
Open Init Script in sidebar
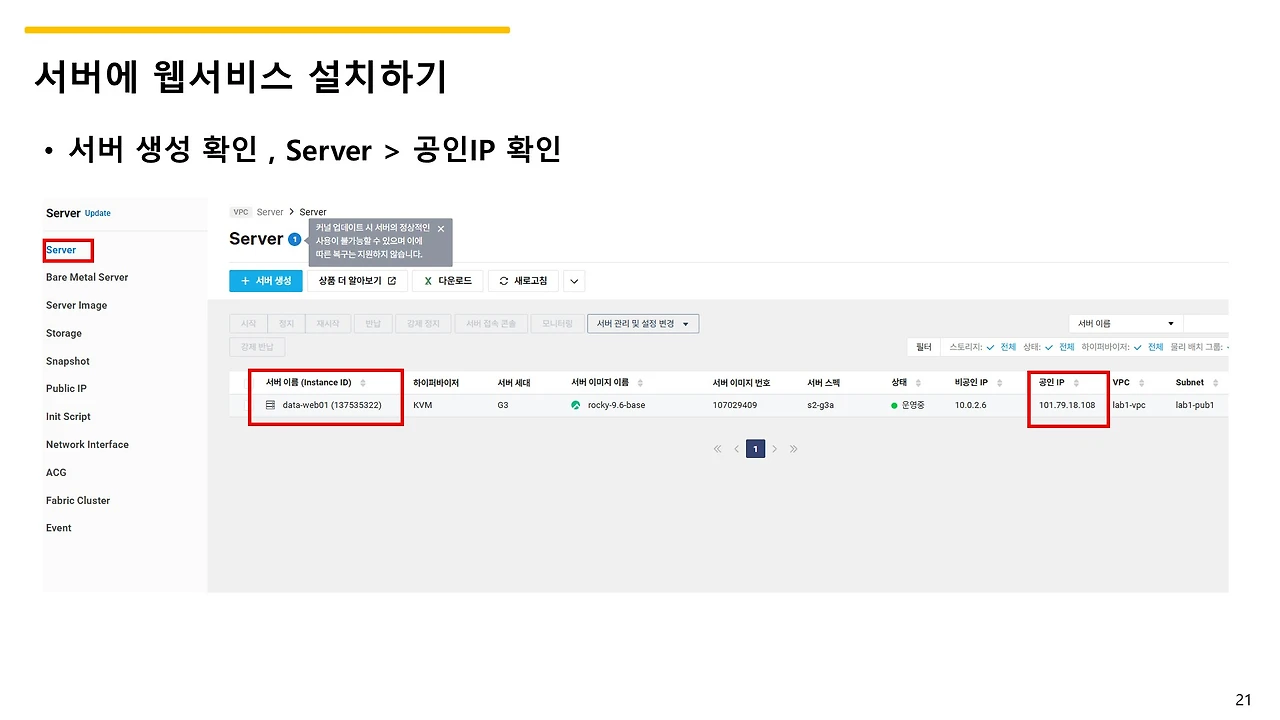coord(68,416)
